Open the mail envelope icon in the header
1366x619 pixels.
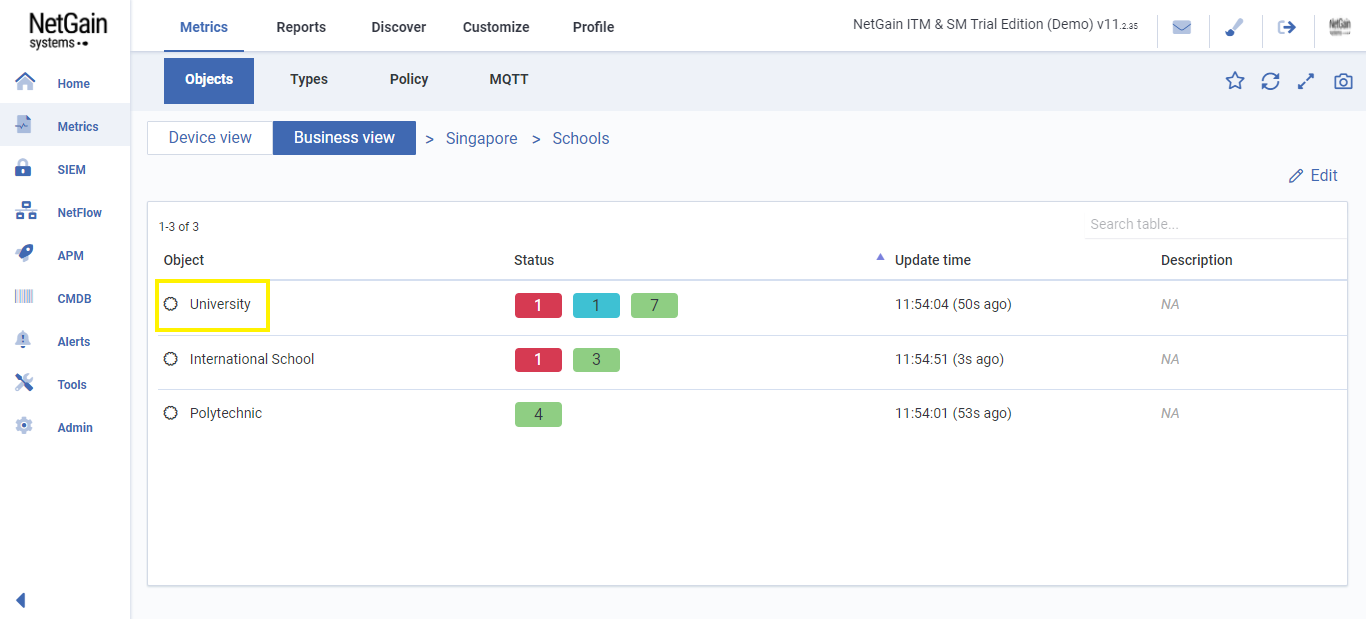[x=1182, y=27]
